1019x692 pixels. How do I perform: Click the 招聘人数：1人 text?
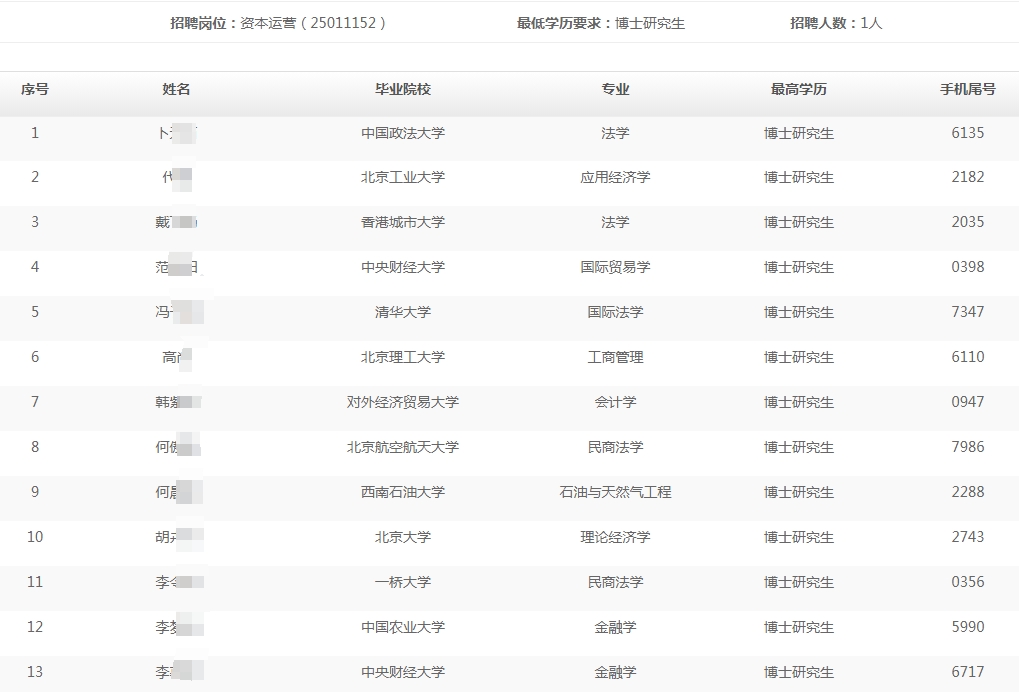click(836, 23)
